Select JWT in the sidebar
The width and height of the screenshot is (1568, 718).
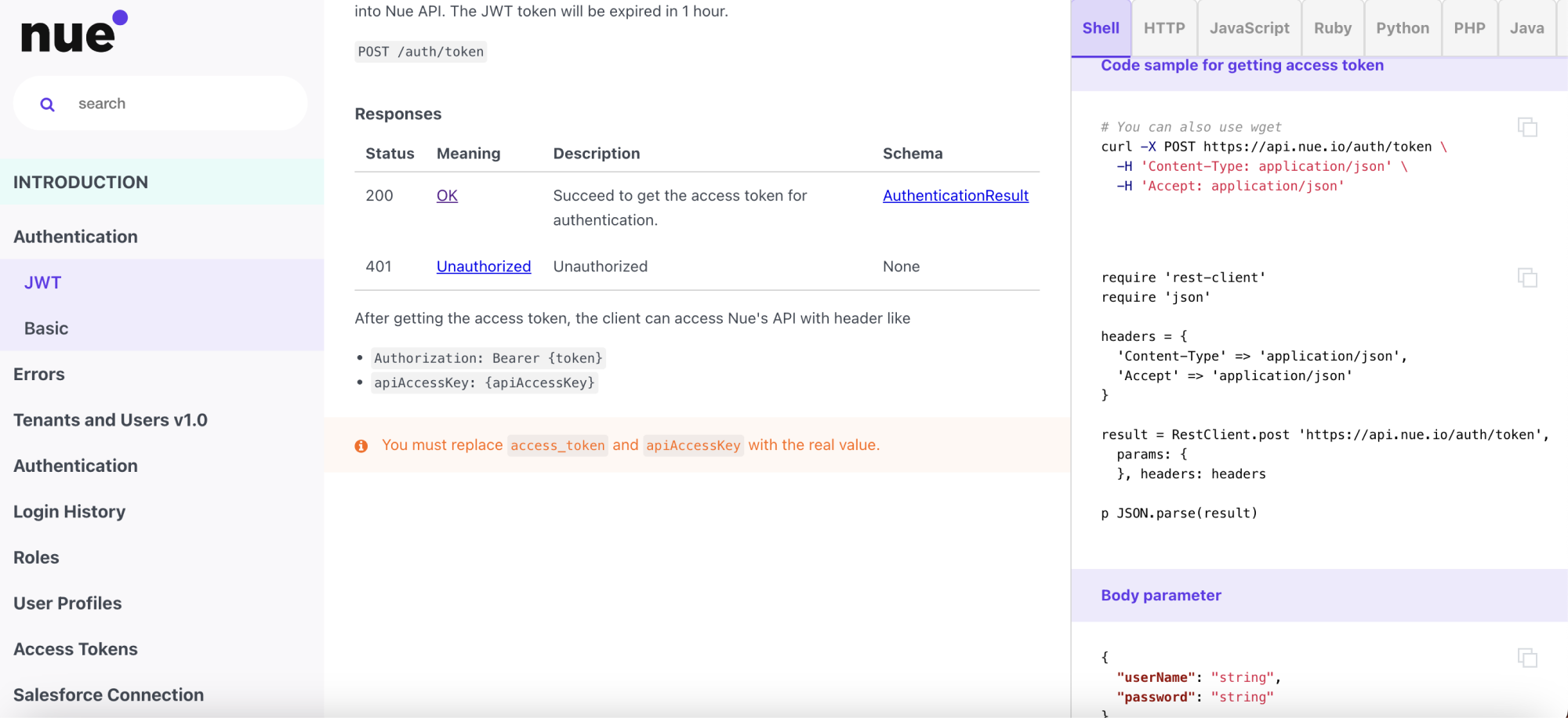[43, 283]
